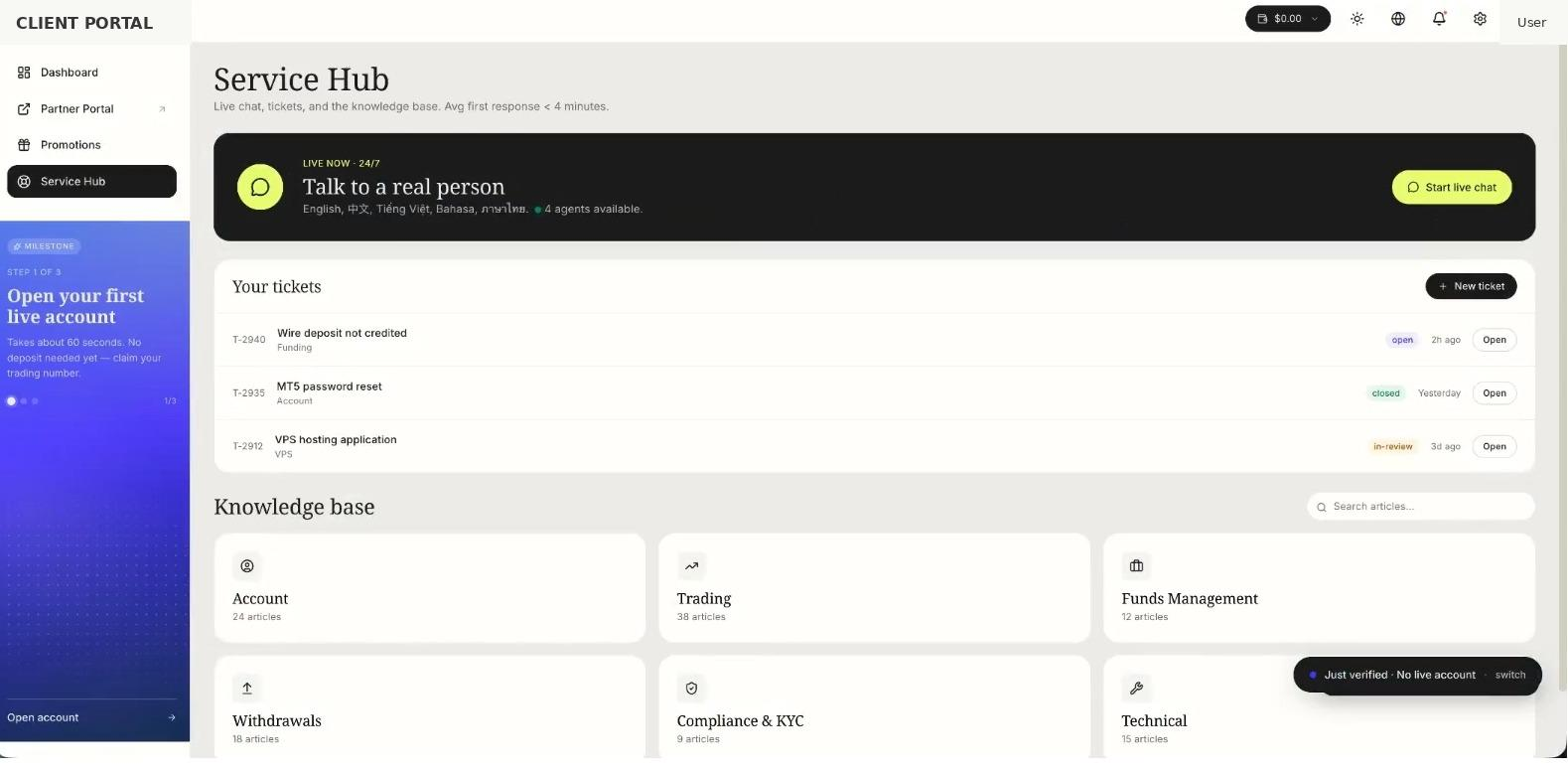
Task: Open the VPS hosting application ticket
Action: click(x=1495, y=447)
